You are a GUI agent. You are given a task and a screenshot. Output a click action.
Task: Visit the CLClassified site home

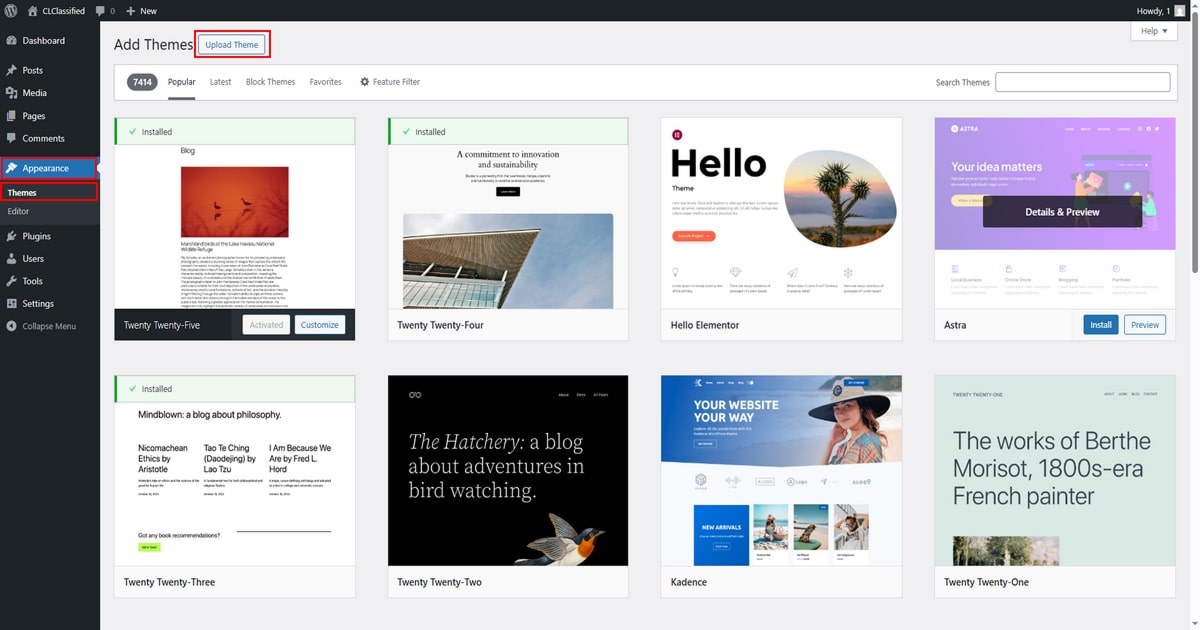click(56, 10)
